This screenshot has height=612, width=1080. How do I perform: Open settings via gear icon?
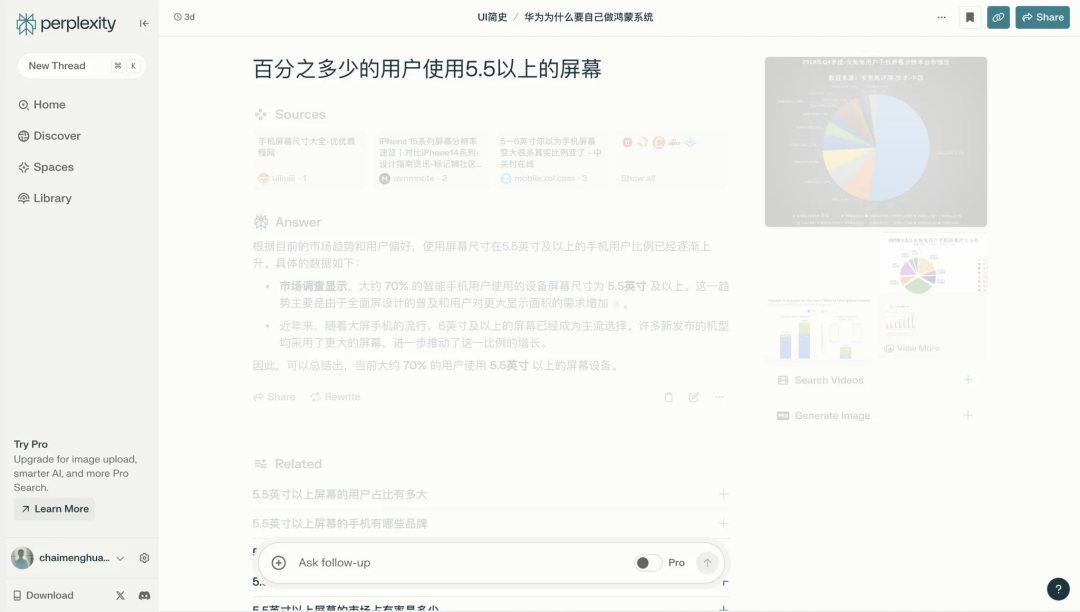pos(144,558)
